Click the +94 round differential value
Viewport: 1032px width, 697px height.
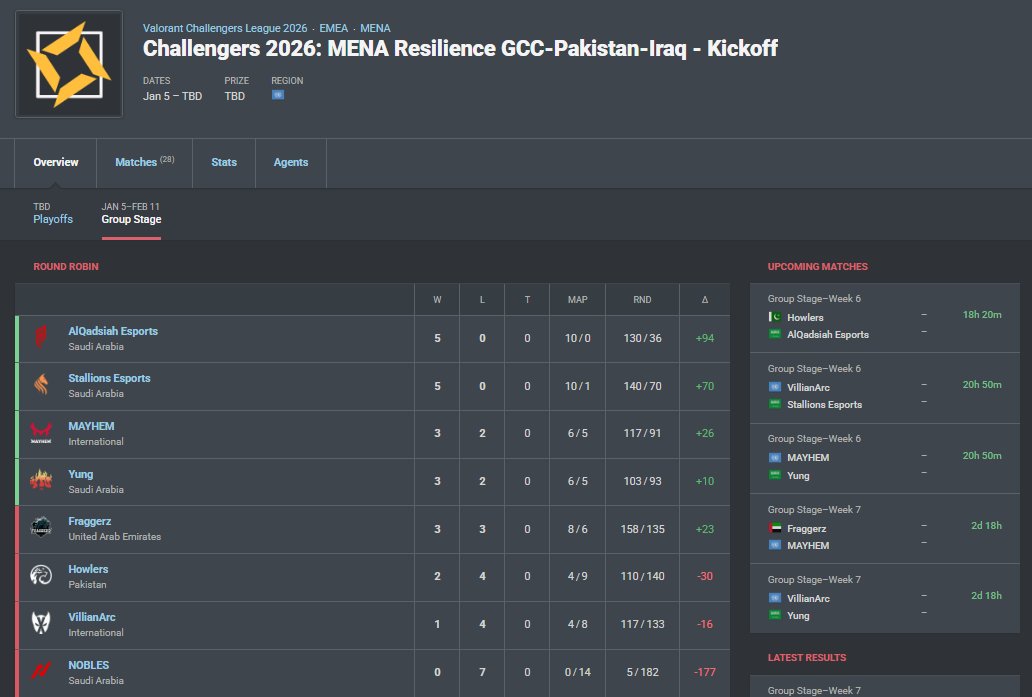coord(704,338)
